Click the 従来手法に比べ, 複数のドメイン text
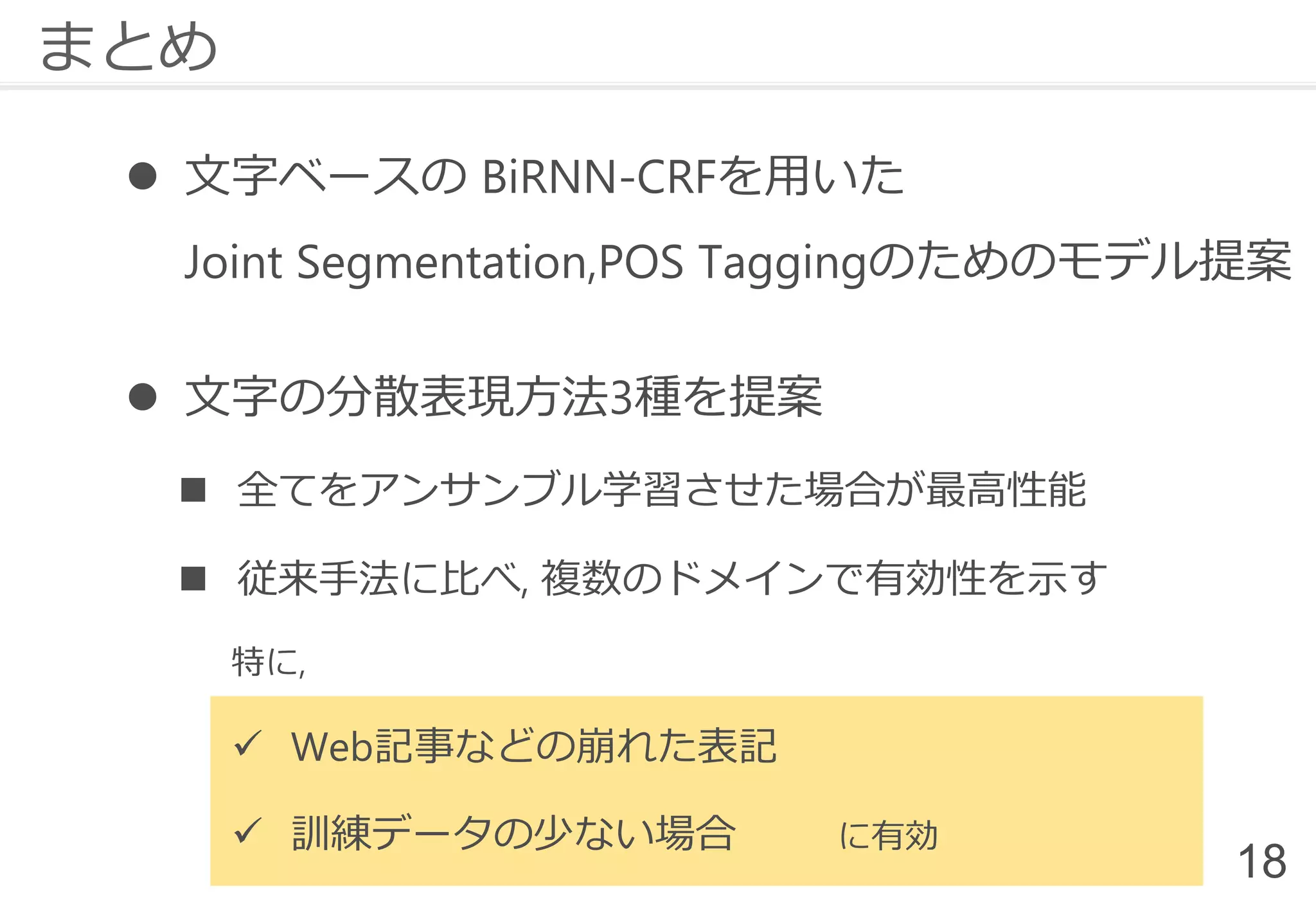1316x911 pixels. coord(671,578)
